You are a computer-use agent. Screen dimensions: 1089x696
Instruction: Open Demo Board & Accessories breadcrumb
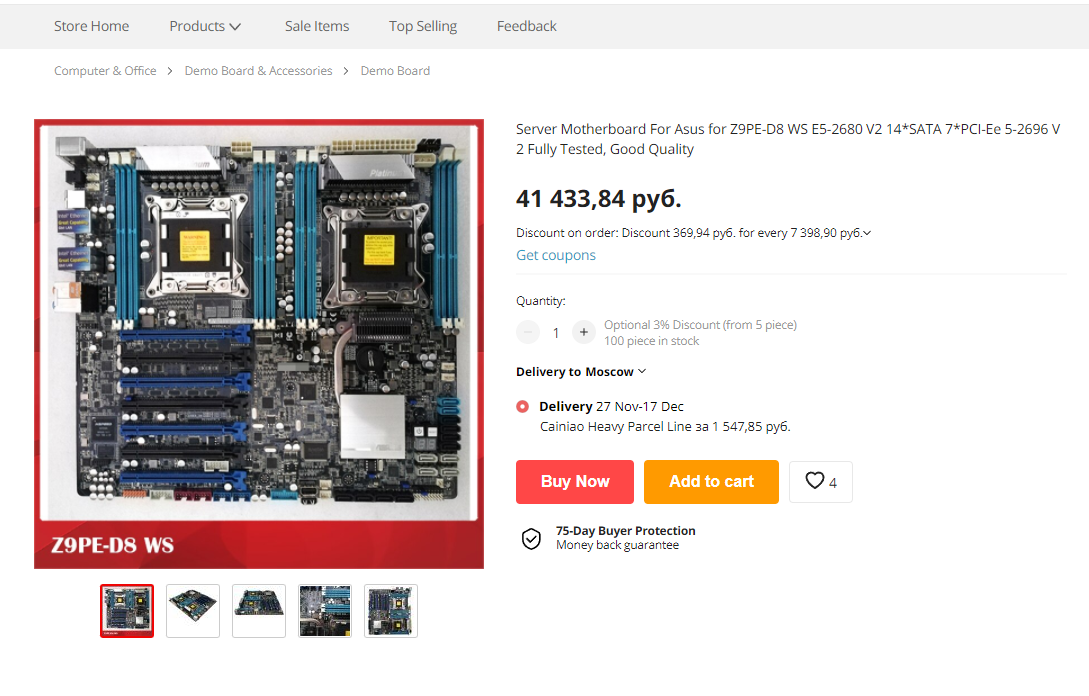click(258, 71)
